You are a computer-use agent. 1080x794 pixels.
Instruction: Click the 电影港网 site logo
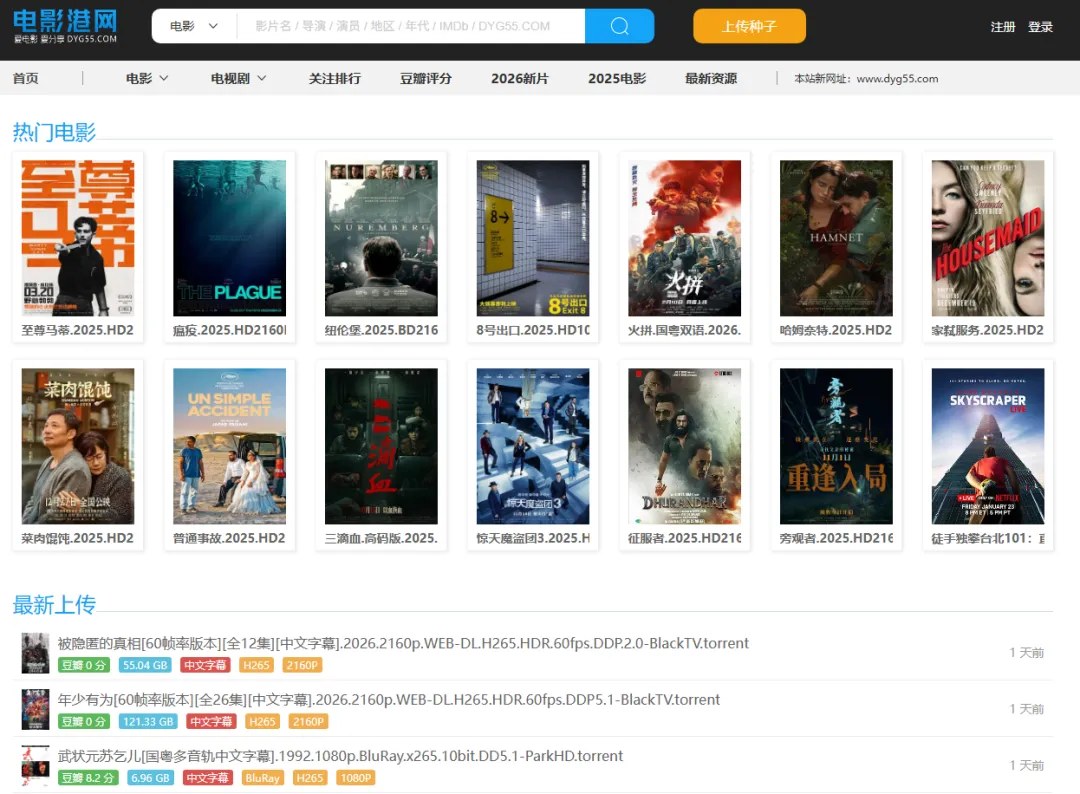click(x=65, y=26)
